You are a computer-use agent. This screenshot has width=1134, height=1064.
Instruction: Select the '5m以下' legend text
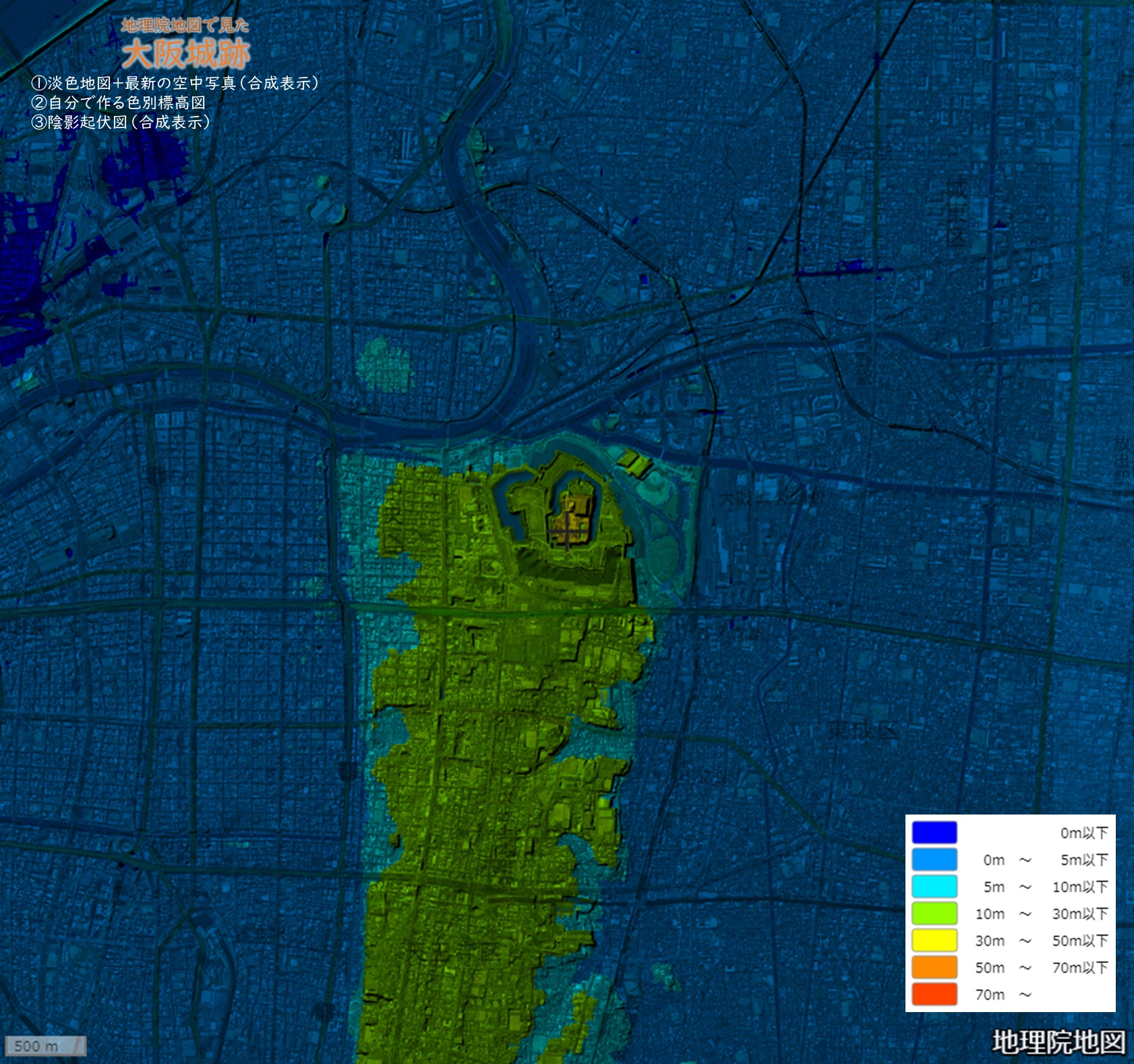pyautogui.click(x=1084, y=860)
